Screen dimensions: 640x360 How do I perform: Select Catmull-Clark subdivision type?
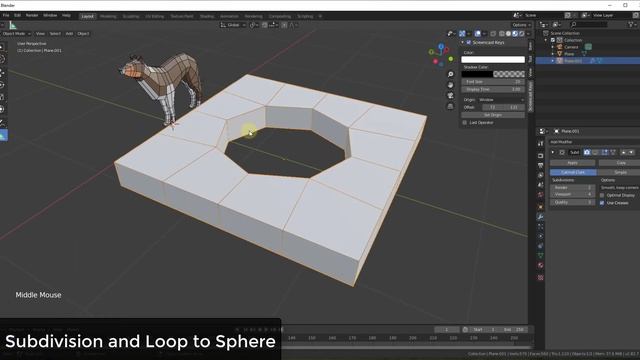[x=573, y=172]
